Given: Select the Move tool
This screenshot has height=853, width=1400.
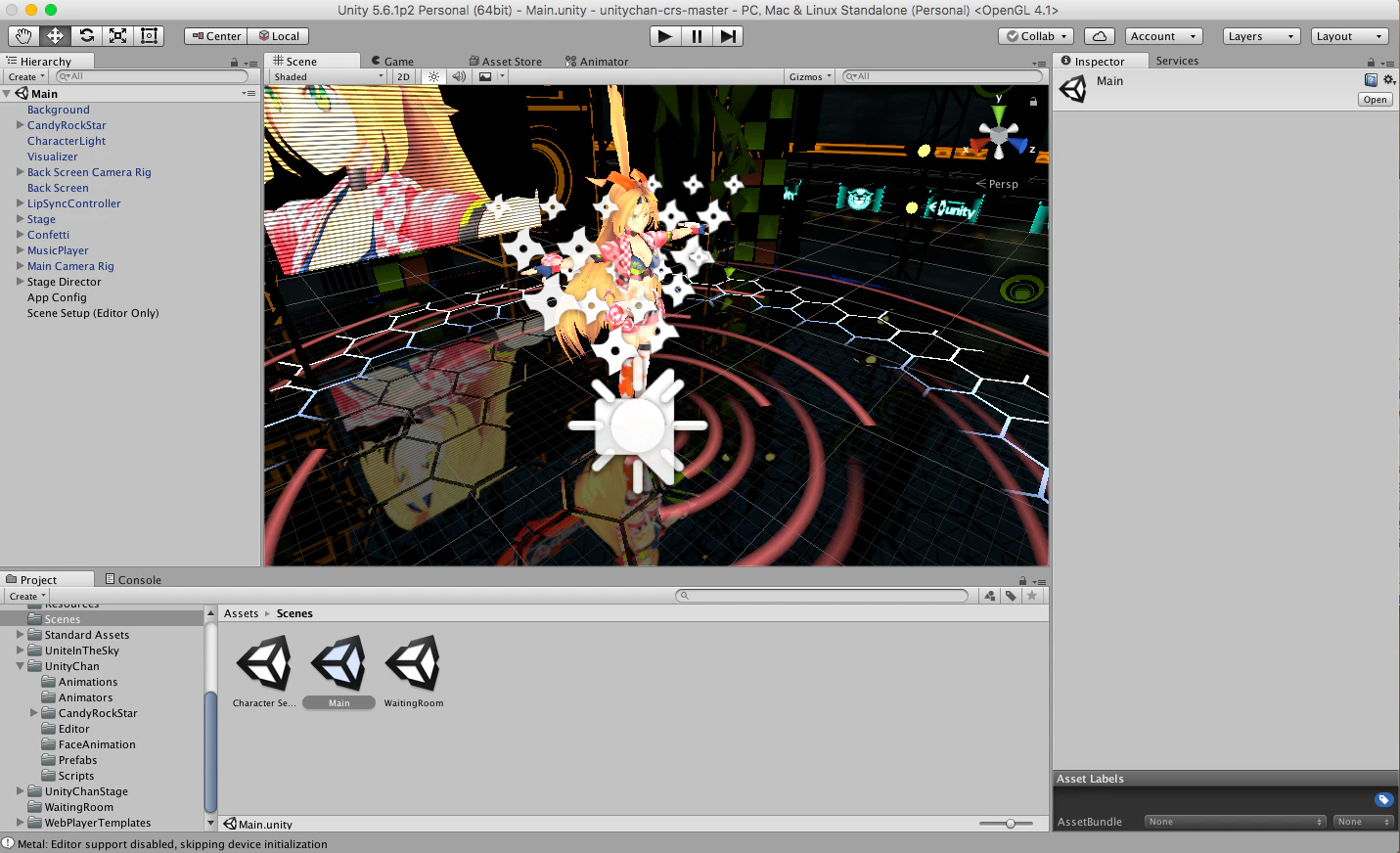Looking at the screenshot, I should [x=55, y=36].
